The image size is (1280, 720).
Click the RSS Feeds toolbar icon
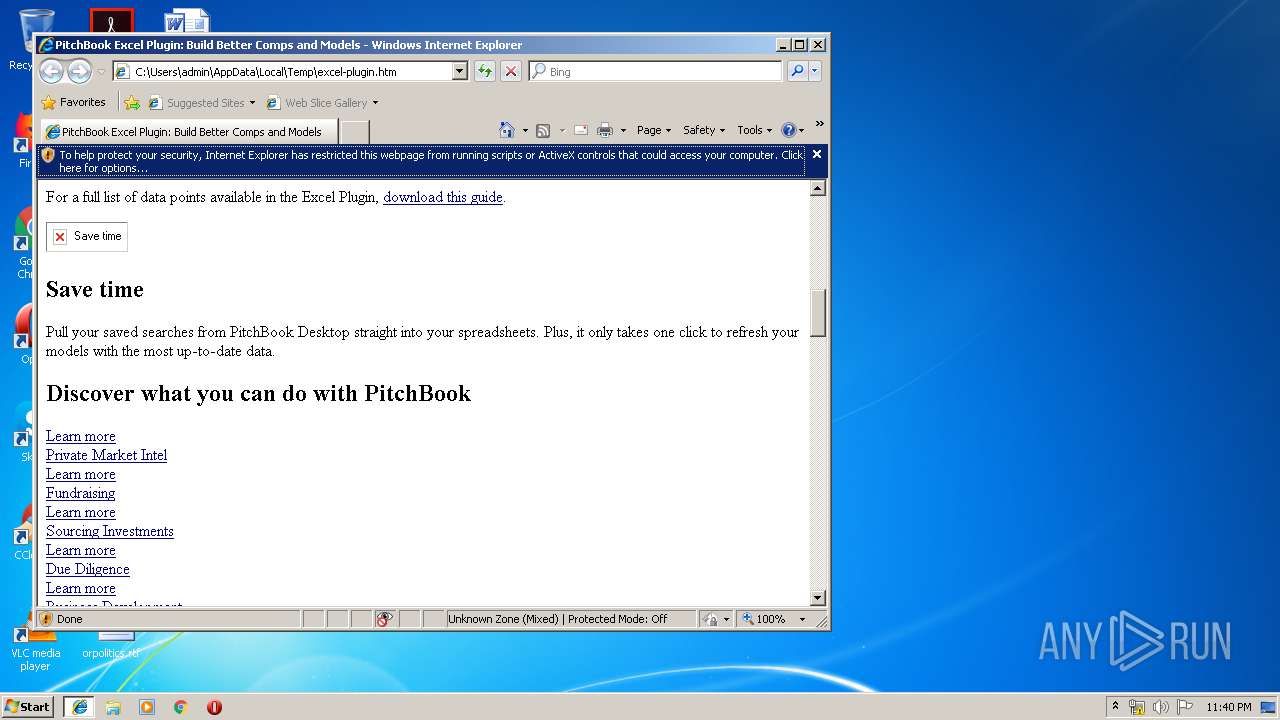543,130
